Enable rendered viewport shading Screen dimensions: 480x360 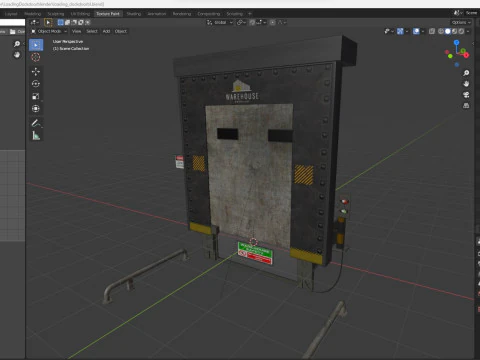[461, 31]
